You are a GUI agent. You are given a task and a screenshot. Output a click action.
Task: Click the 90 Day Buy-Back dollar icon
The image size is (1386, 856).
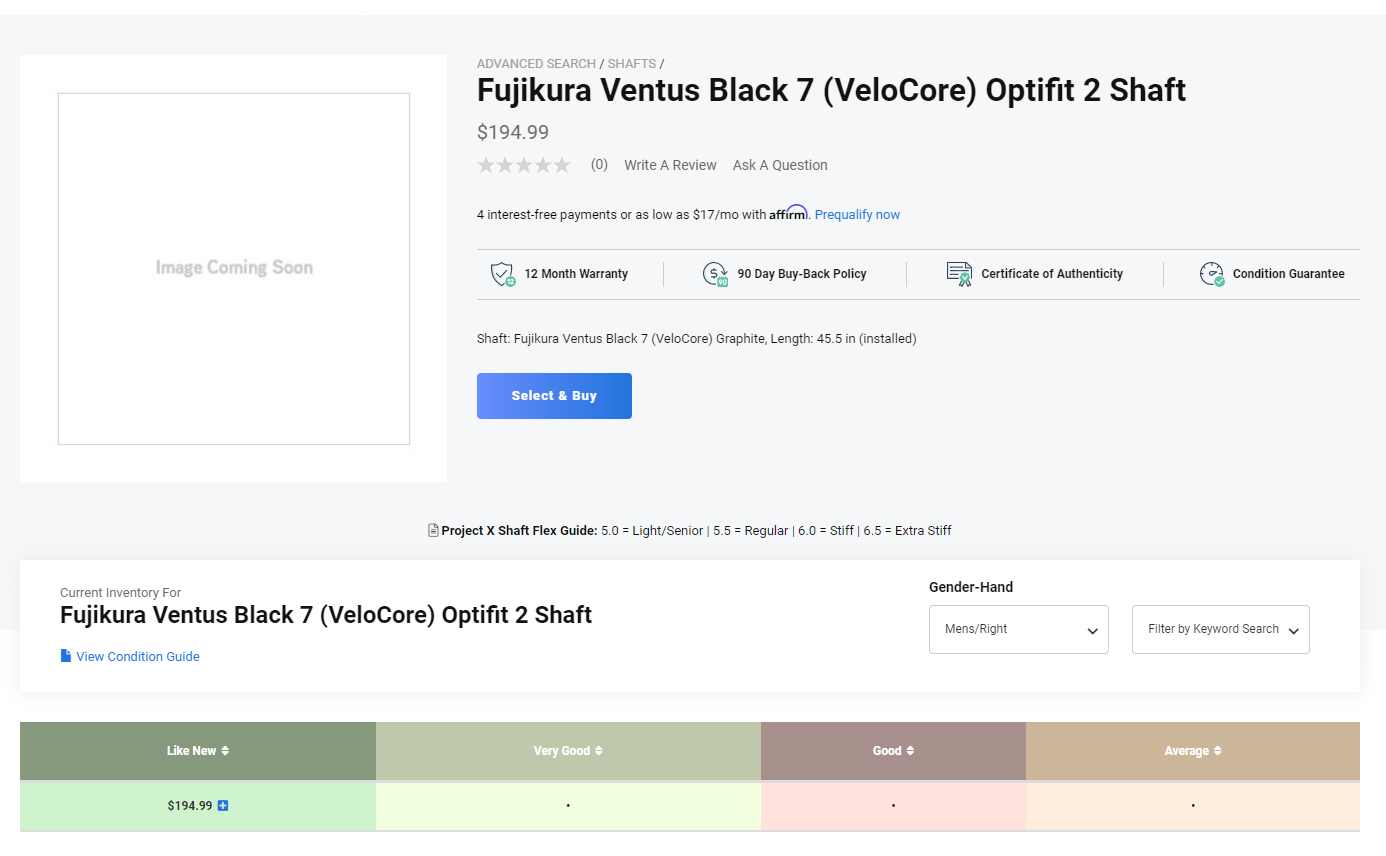[x=715, y=274]
